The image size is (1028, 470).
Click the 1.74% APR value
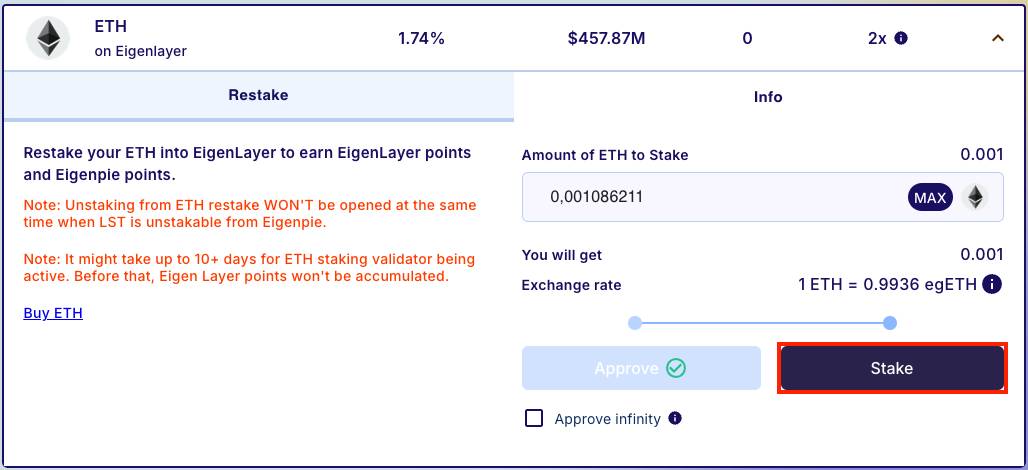(421, 39)
